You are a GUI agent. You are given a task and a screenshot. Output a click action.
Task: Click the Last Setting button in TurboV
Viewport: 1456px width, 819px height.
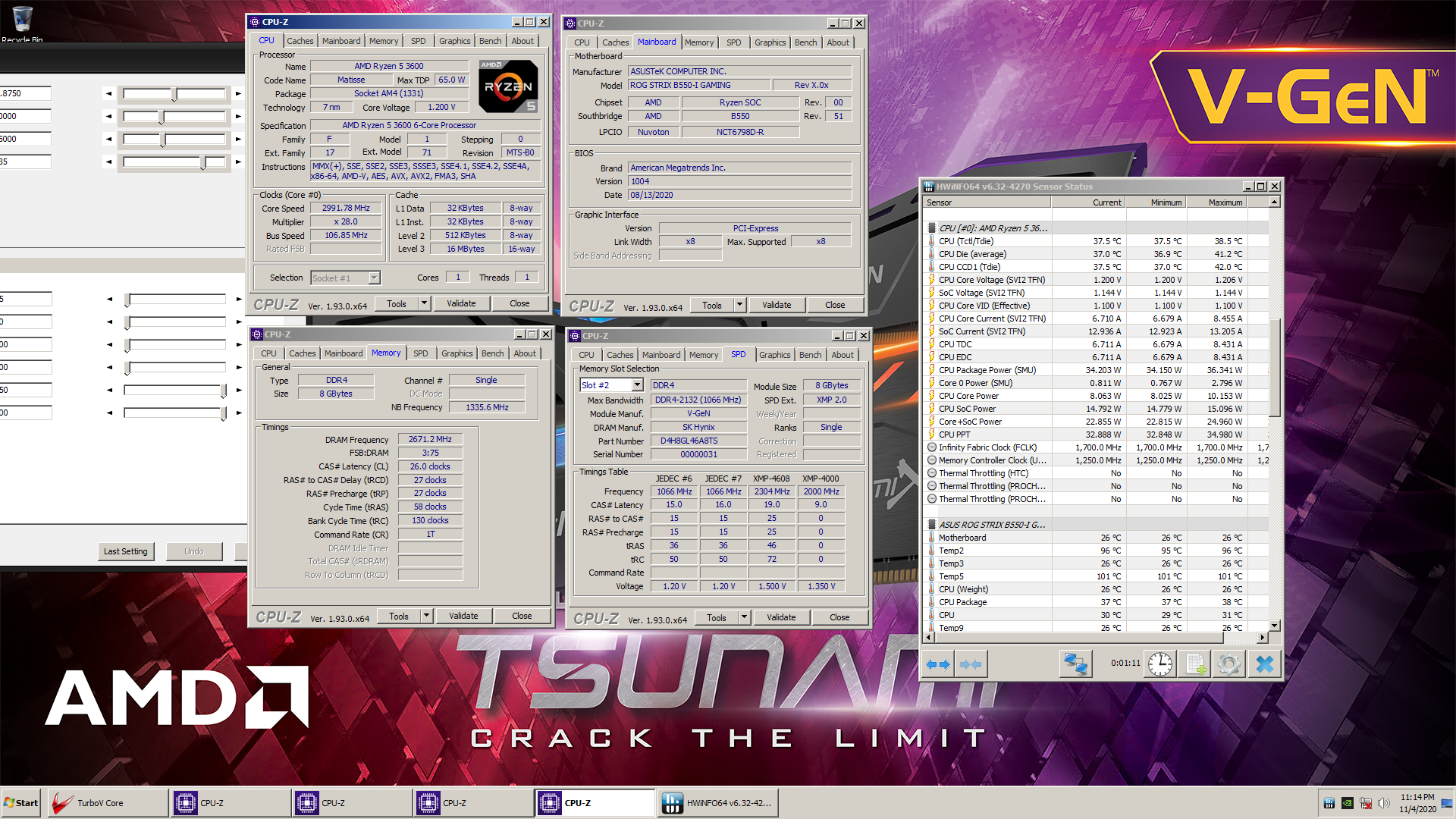pos(126,551)
